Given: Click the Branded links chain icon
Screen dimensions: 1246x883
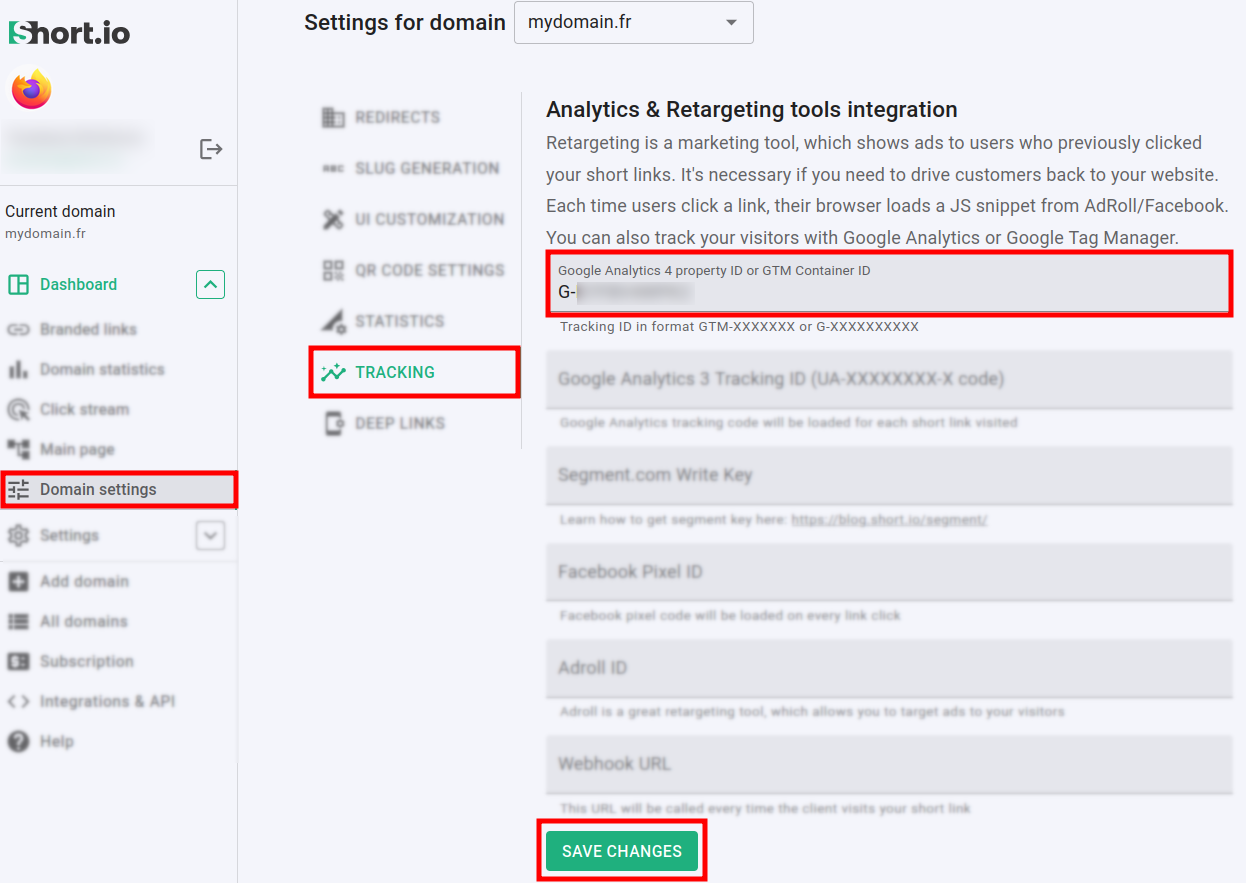Looking at the screenshot, I should (x=18, y=330).
